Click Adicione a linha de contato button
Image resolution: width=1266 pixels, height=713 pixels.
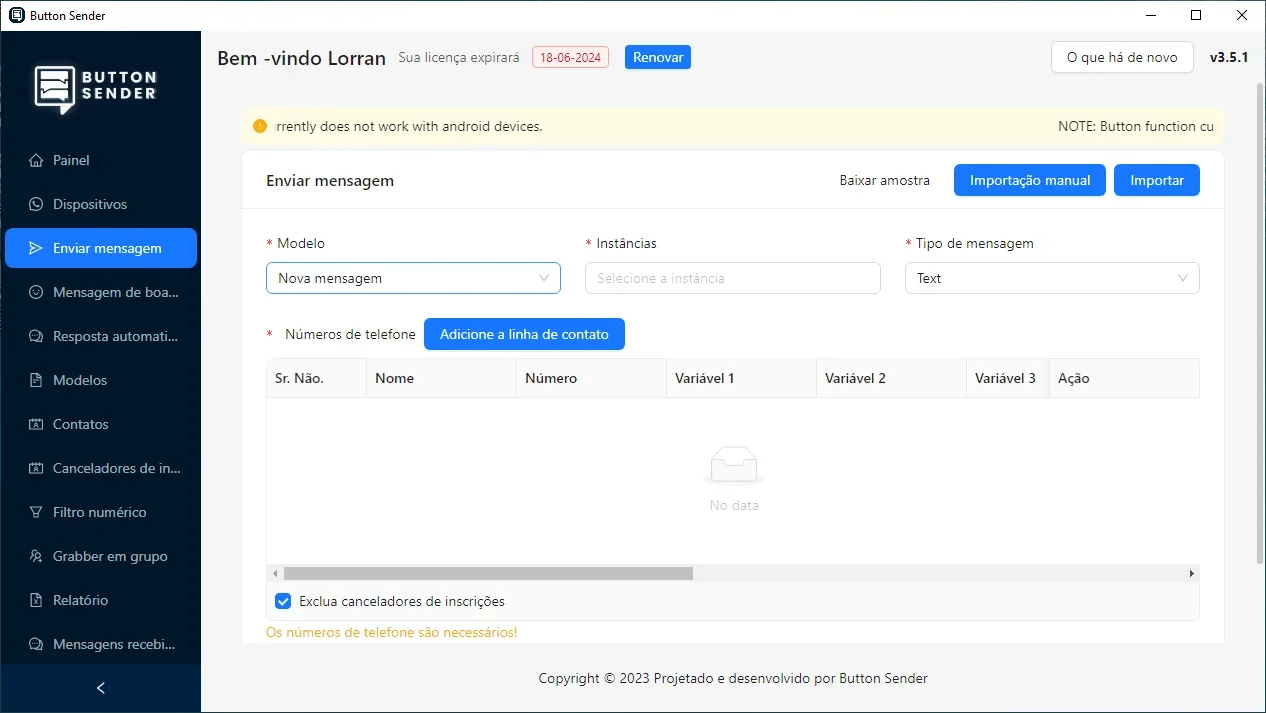(524, 334)
